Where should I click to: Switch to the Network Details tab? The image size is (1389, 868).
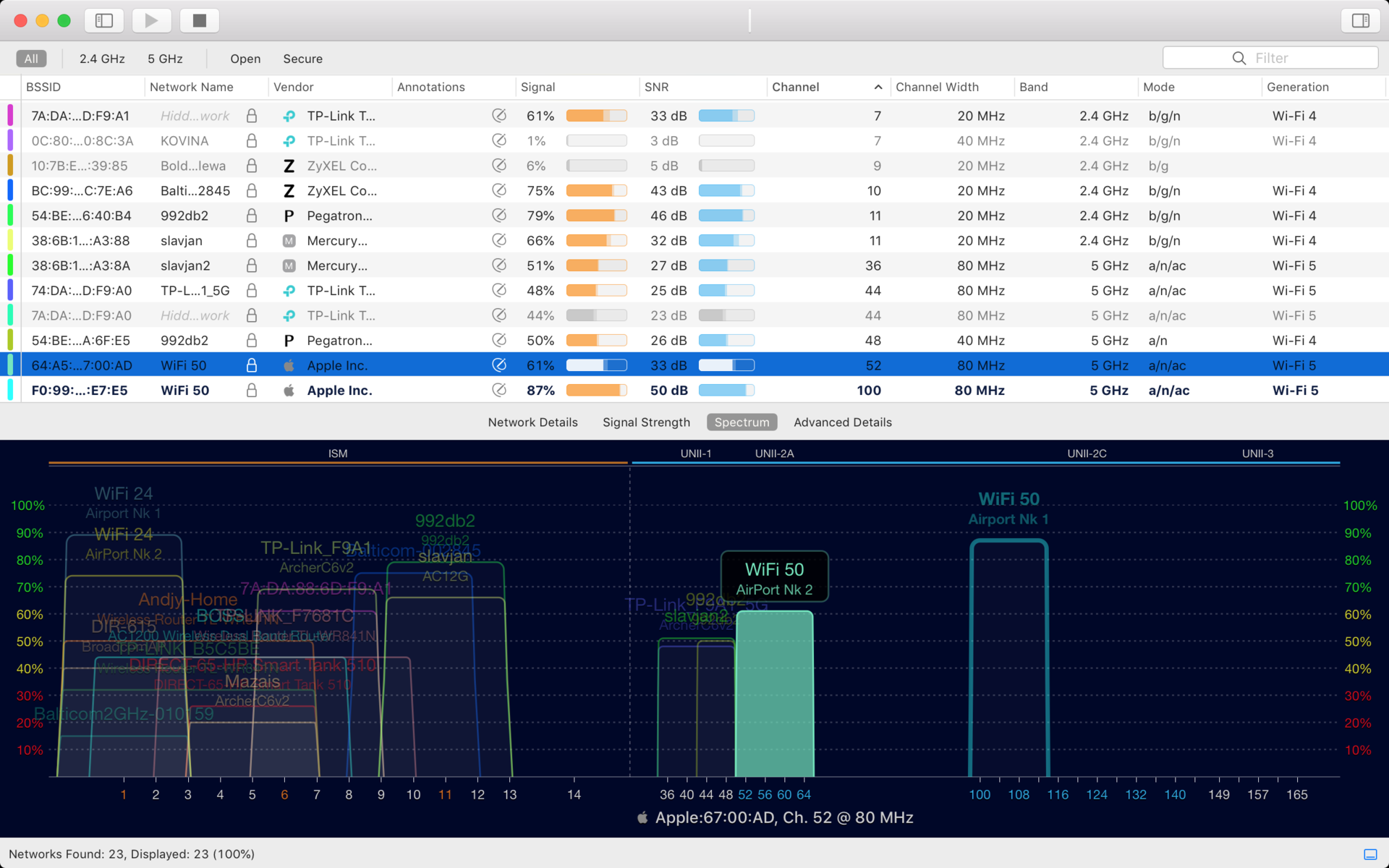coord(532,422)
